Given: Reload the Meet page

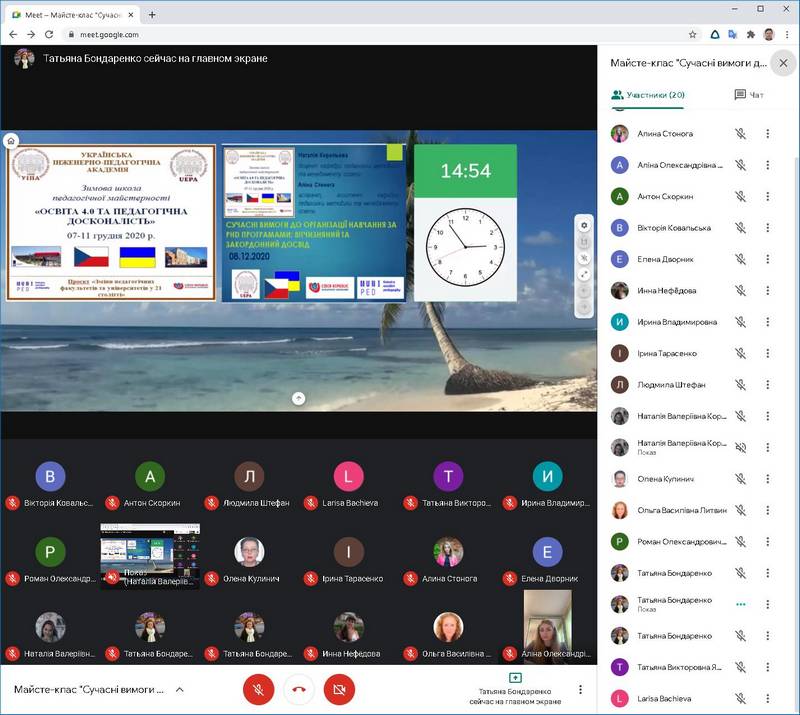Looking at the screenshot, I should 49,34.
